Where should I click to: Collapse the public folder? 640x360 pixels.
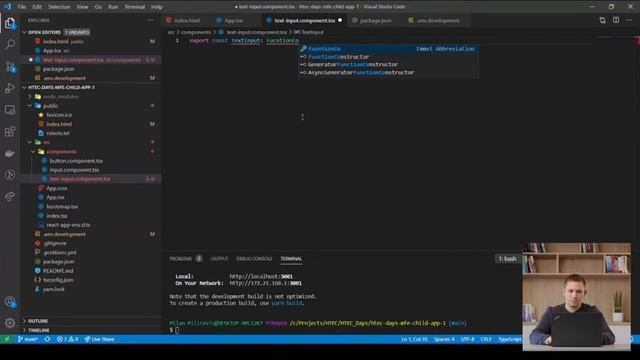91,106
